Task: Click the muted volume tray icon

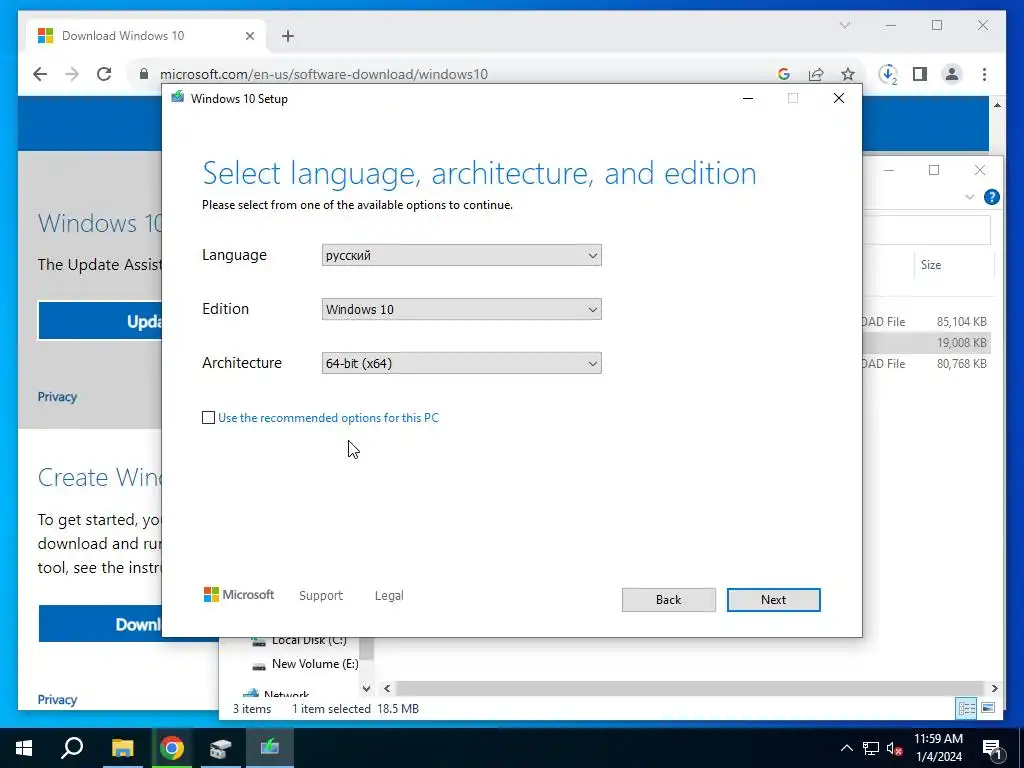Action: 894,748
